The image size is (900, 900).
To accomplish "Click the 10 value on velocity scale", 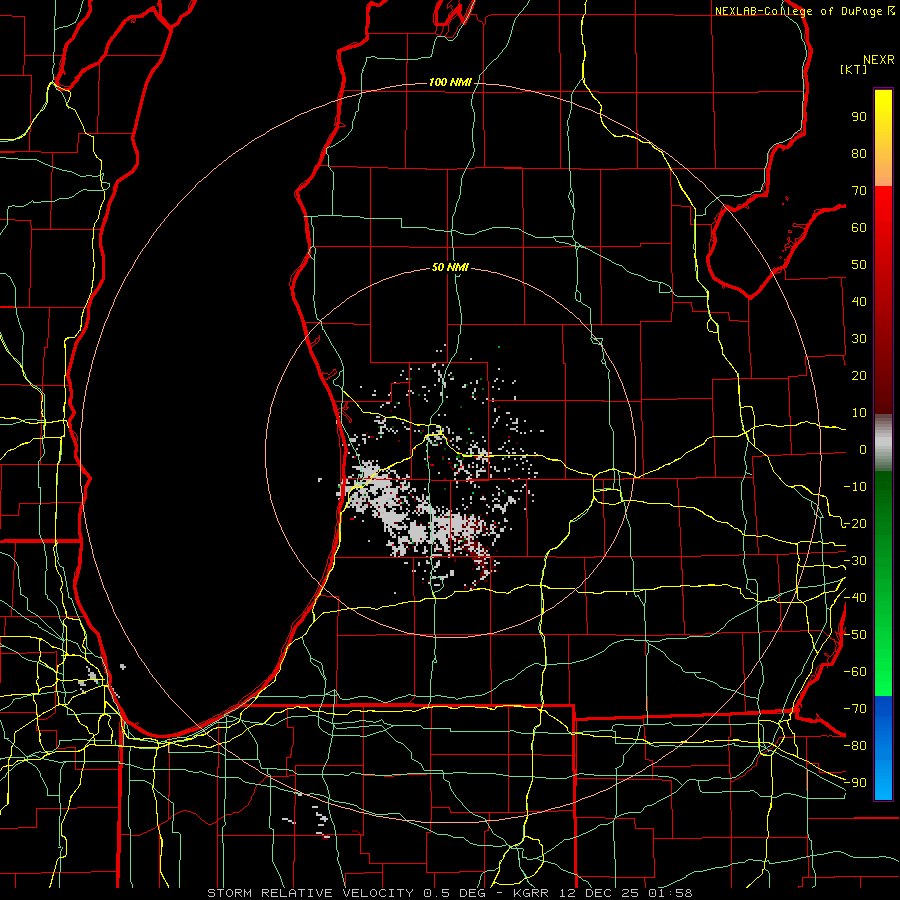I will [859, 413].
